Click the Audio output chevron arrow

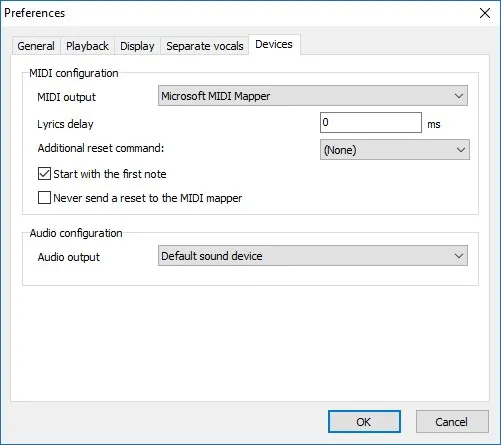click(x=459, y=256)
